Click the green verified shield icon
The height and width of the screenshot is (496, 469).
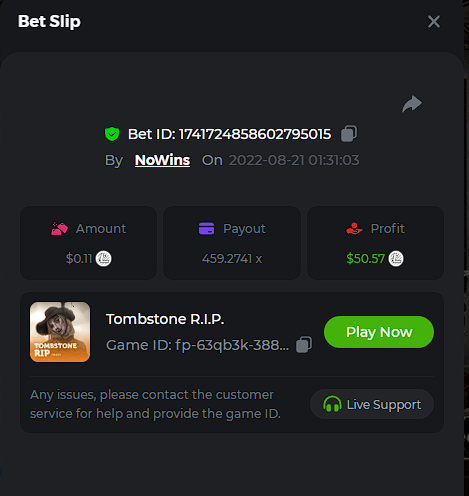coord(112,134)
